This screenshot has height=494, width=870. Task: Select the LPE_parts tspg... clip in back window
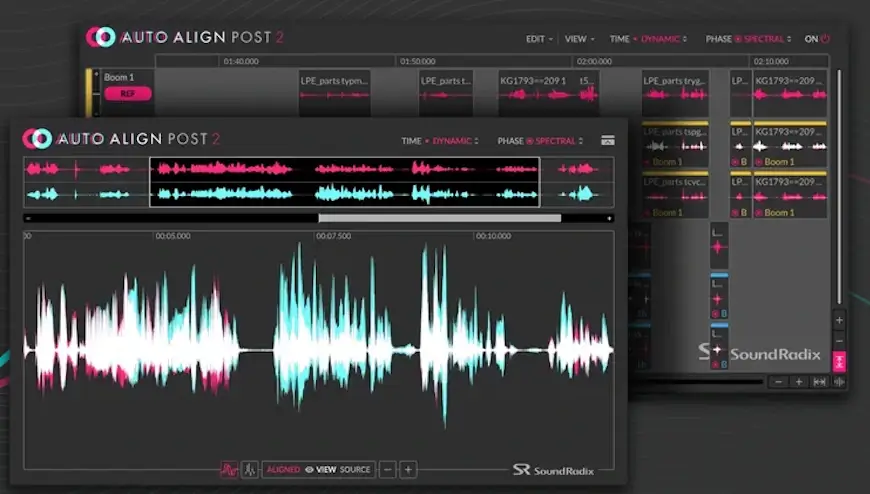675,144
